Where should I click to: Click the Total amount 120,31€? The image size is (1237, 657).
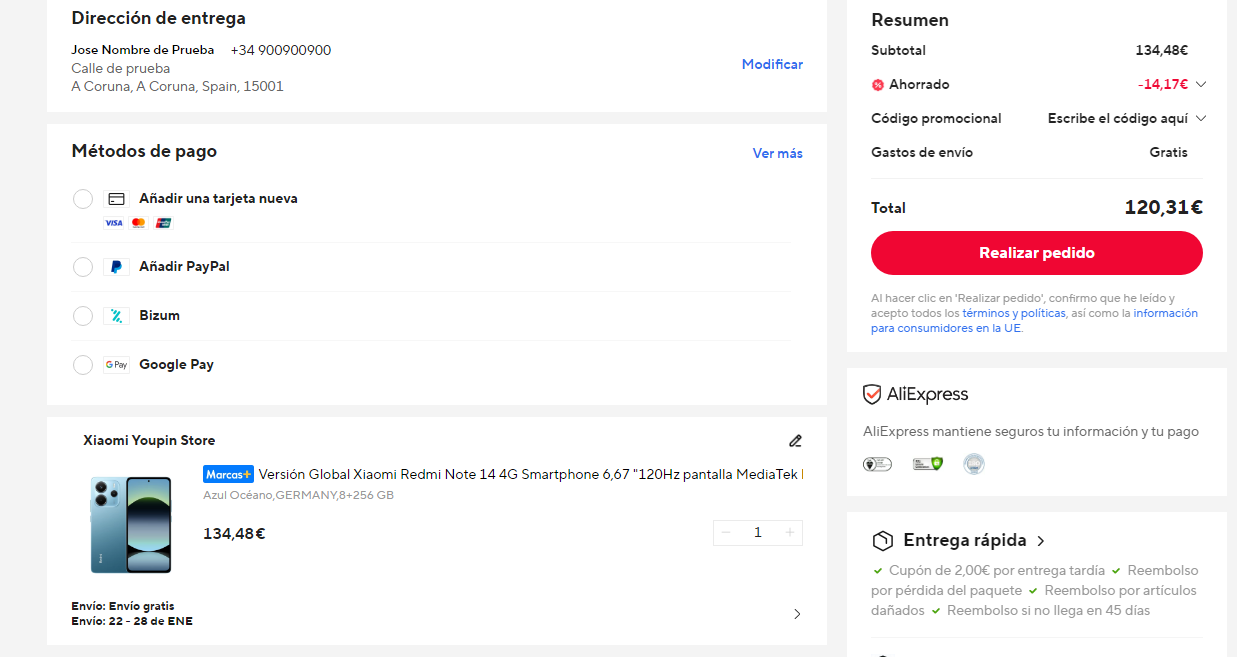[1163, 208]
